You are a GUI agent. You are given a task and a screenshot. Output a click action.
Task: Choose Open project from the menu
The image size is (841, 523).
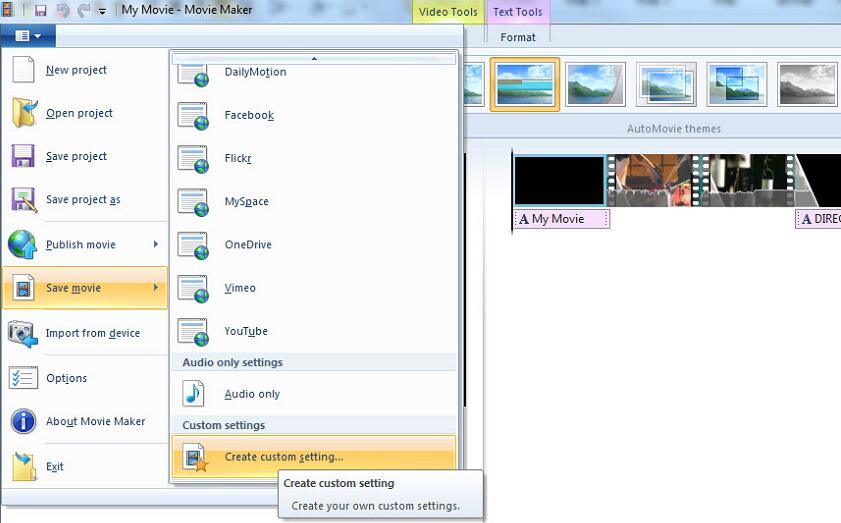[85, 113]
